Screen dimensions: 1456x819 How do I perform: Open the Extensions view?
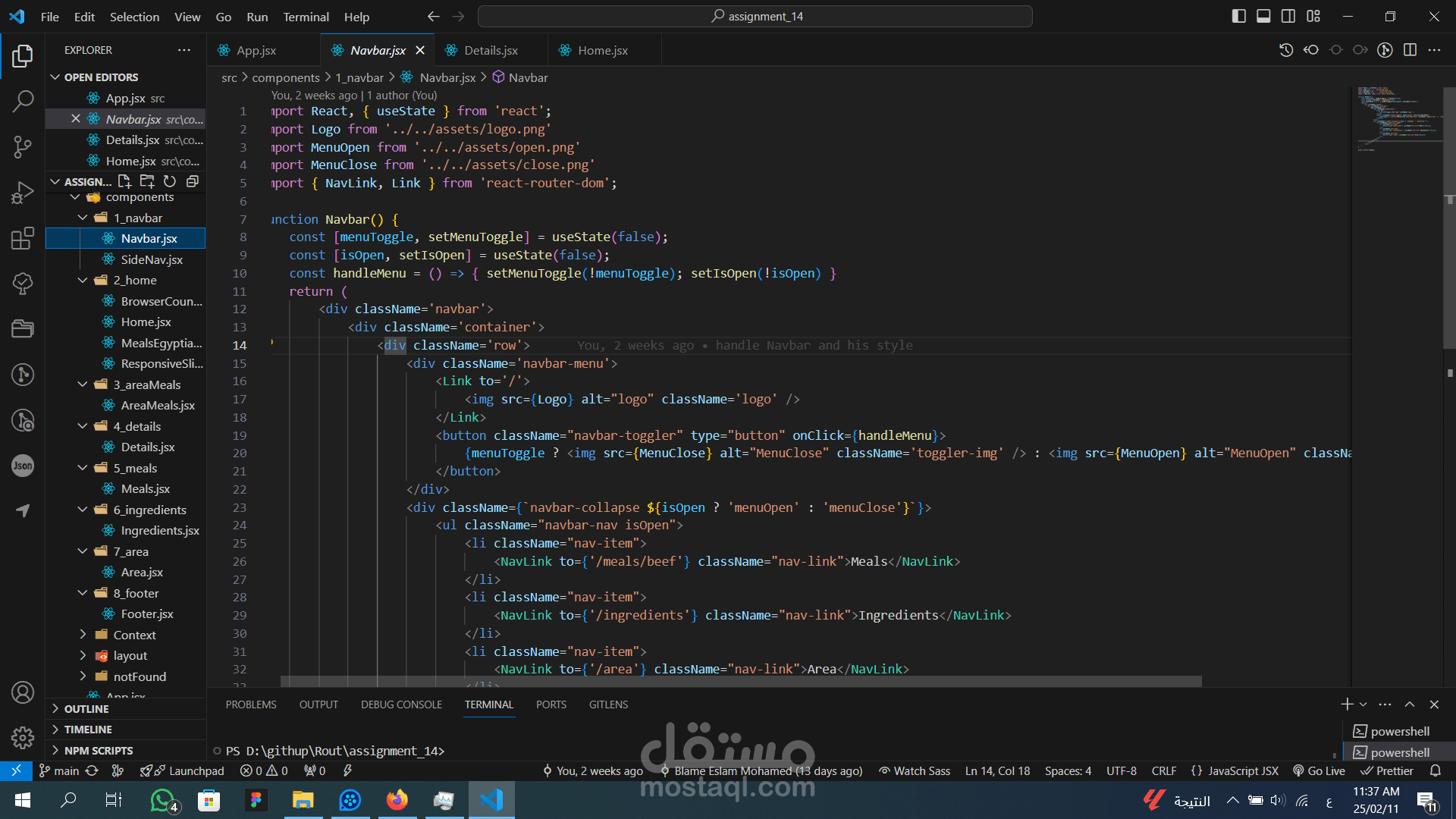point(23,238)
